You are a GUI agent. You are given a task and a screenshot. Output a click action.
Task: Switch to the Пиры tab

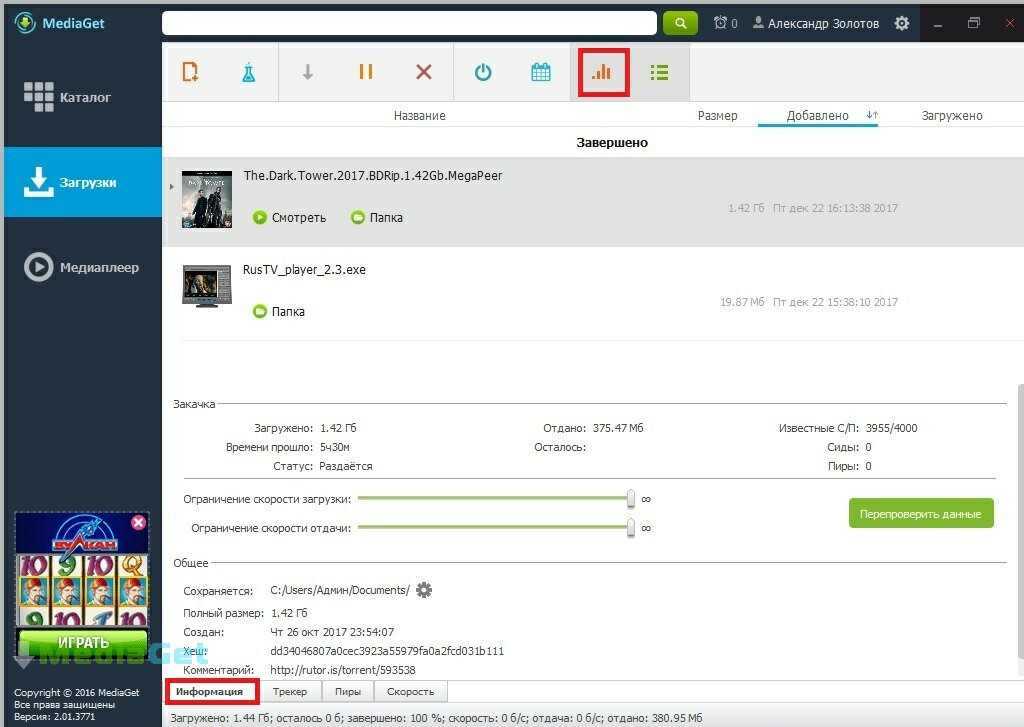click(x=348, y=691)
